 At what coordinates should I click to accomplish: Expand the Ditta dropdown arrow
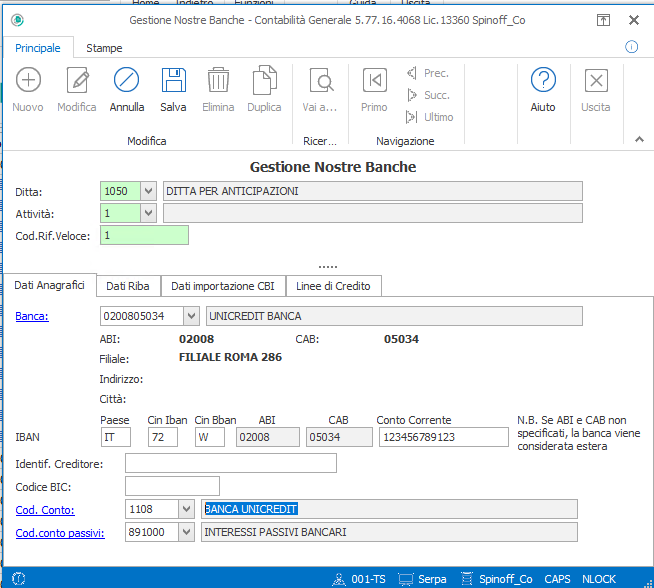click(x=148, y=191)
